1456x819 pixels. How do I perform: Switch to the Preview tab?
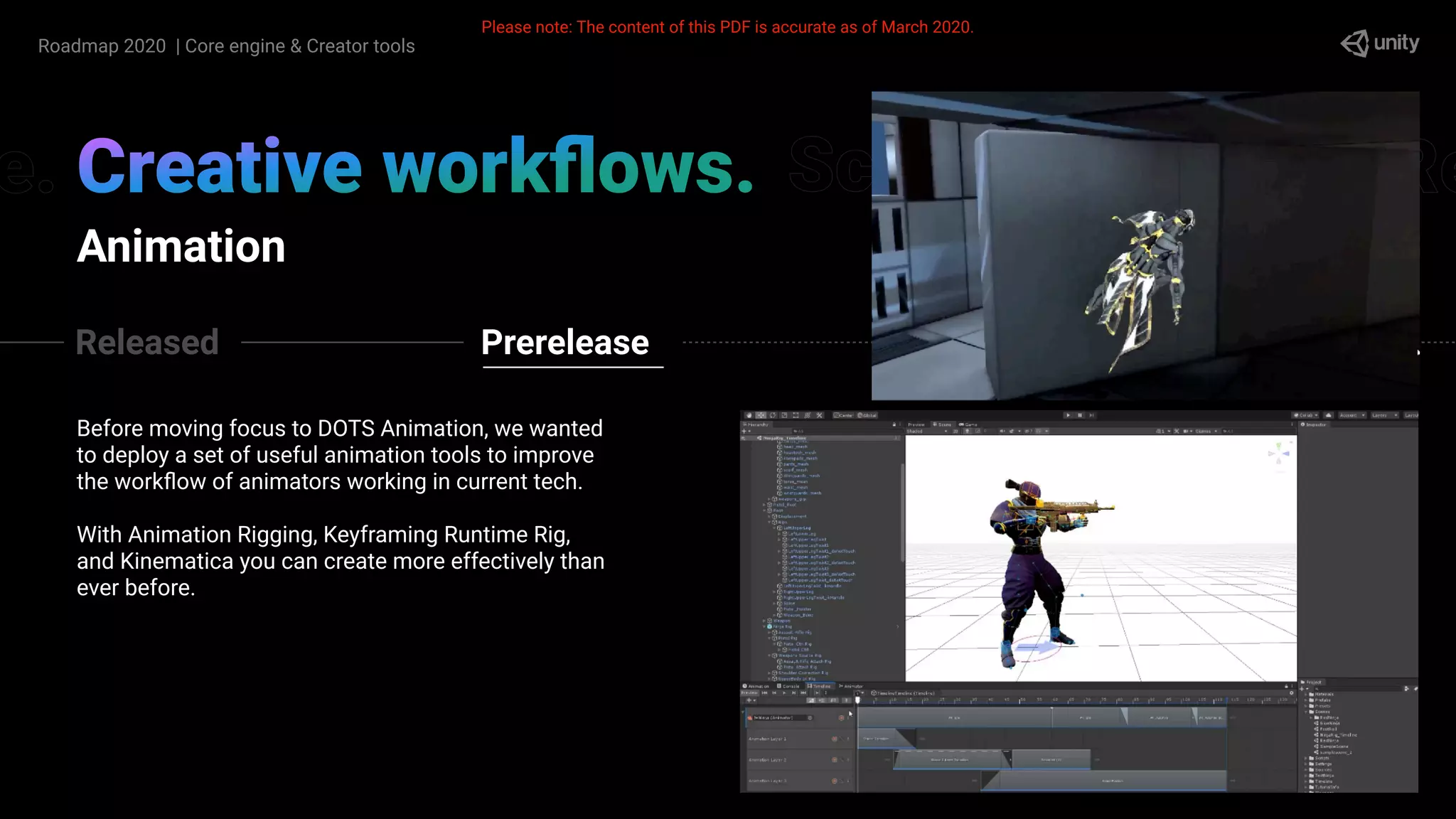pos(916,424)
